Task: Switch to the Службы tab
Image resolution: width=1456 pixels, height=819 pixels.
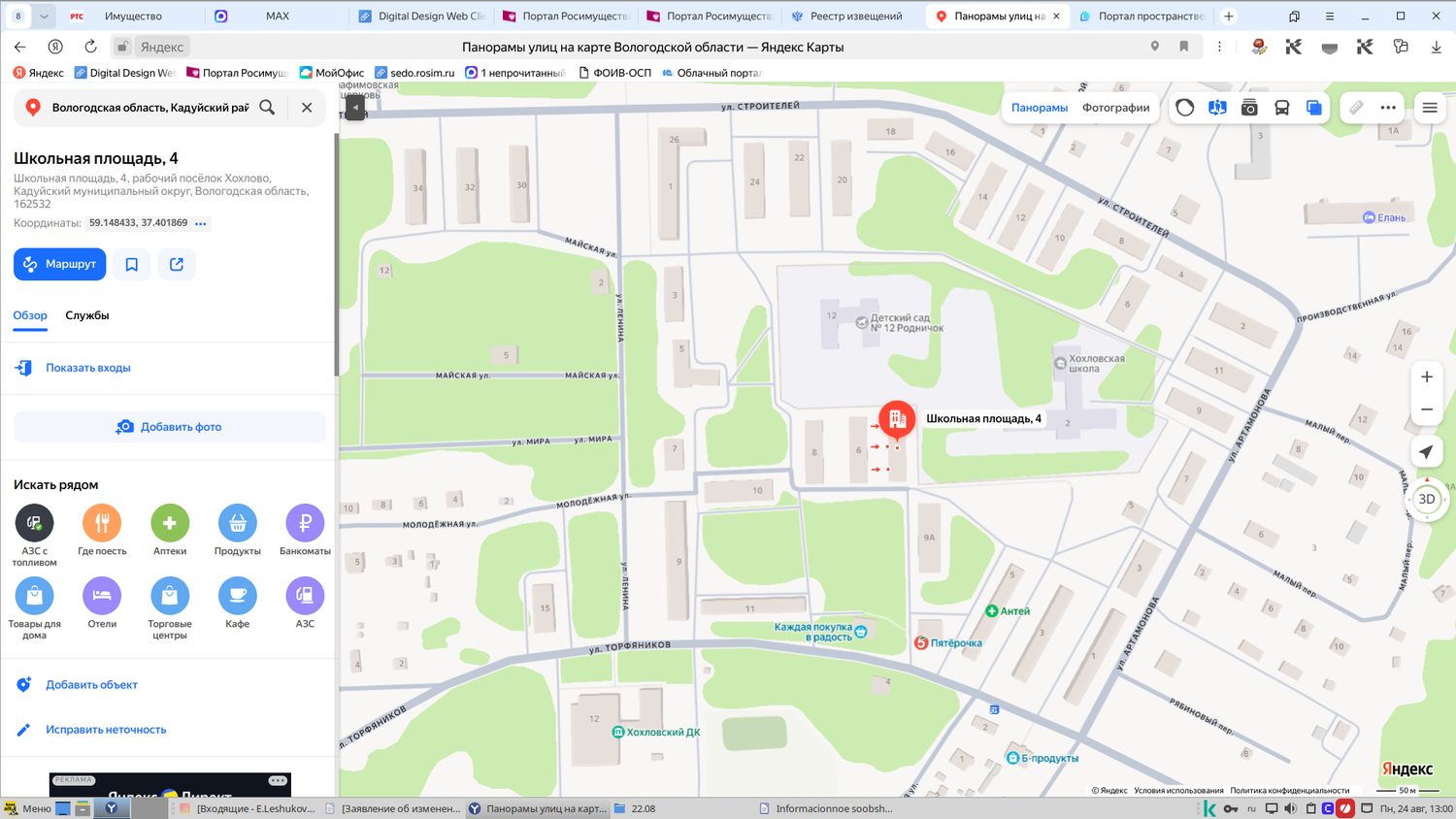Action: [x=87, y=315]
